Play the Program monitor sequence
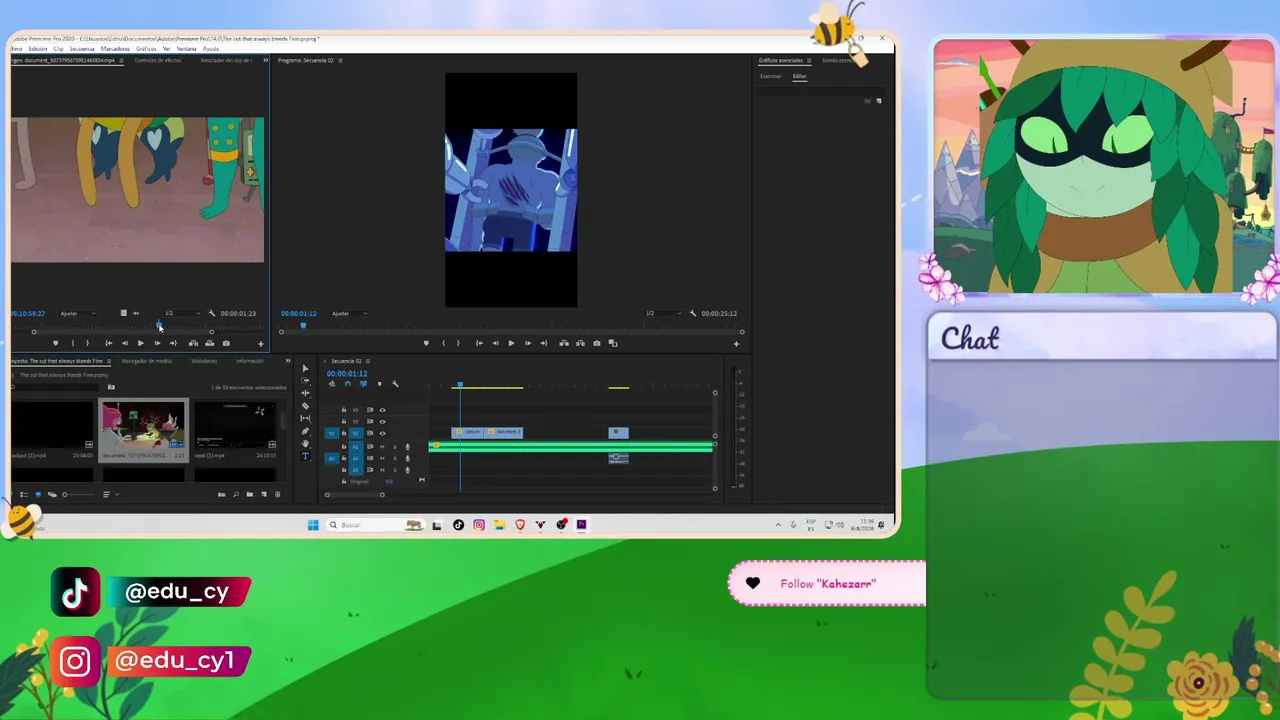Viewport: 1280px width, 720px height. 511,343
